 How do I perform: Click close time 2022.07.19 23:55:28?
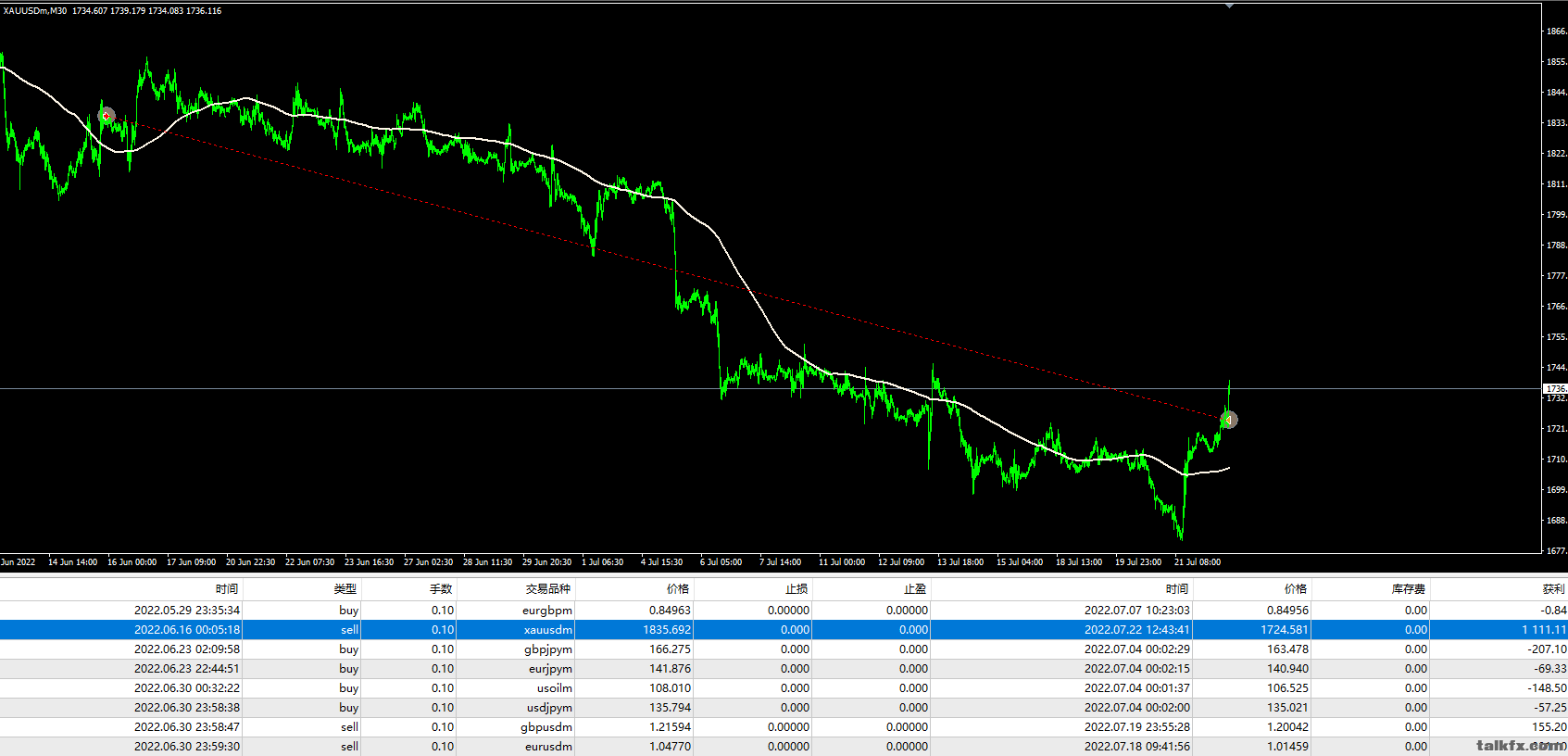tap(1137, 727)
